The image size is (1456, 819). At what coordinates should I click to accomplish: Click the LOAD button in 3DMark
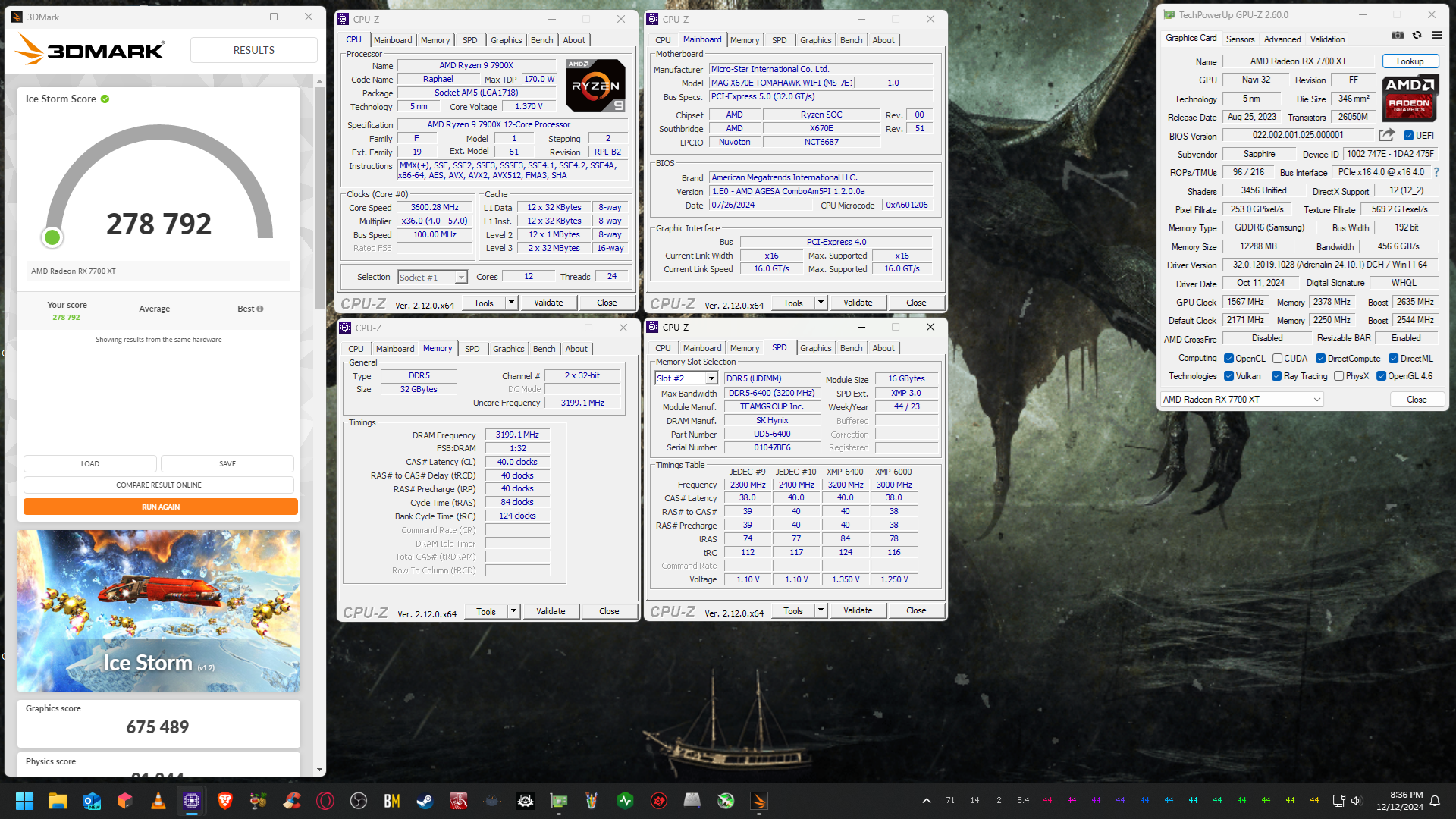click(x=90, y=463)
